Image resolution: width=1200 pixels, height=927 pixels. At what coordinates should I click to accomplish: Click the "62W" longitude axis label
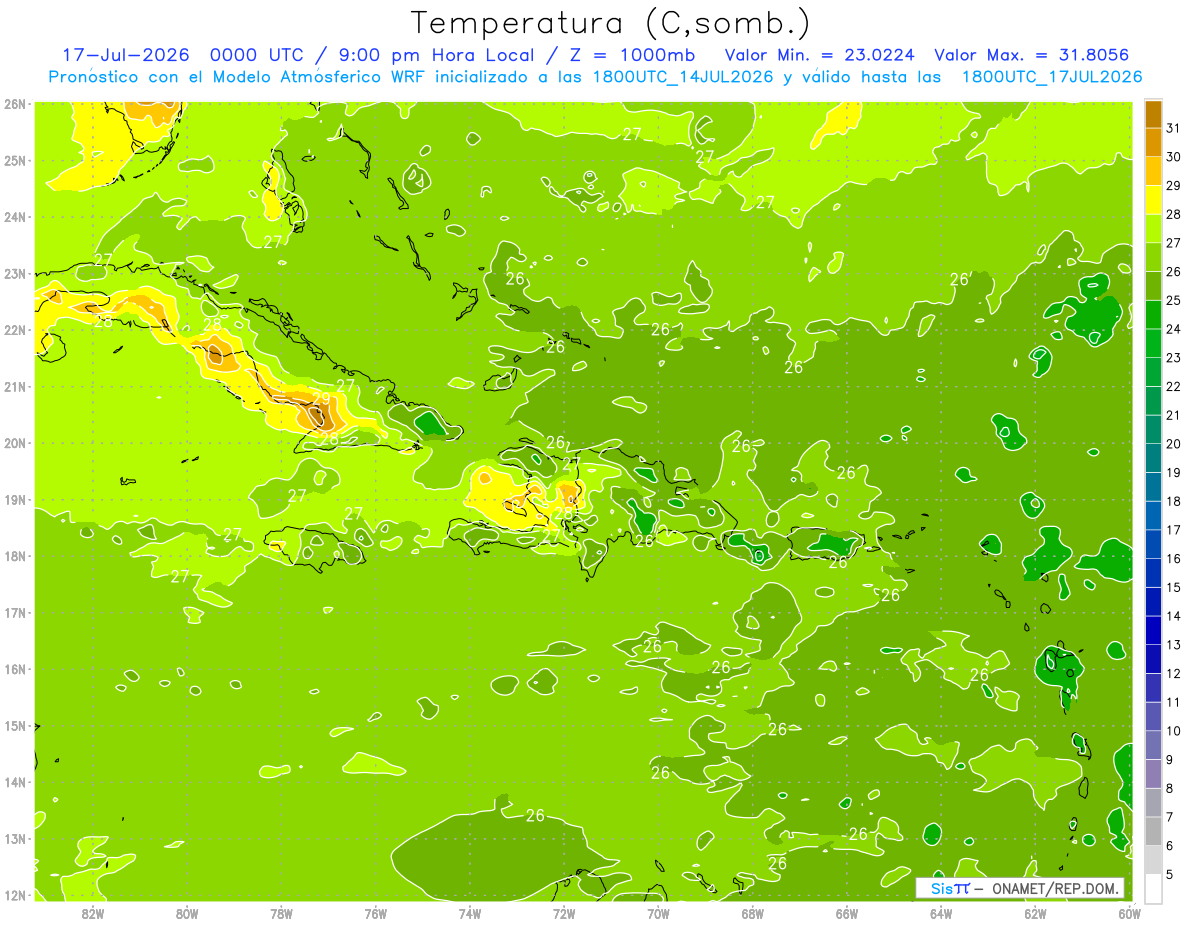click(x=1035, y=914)
